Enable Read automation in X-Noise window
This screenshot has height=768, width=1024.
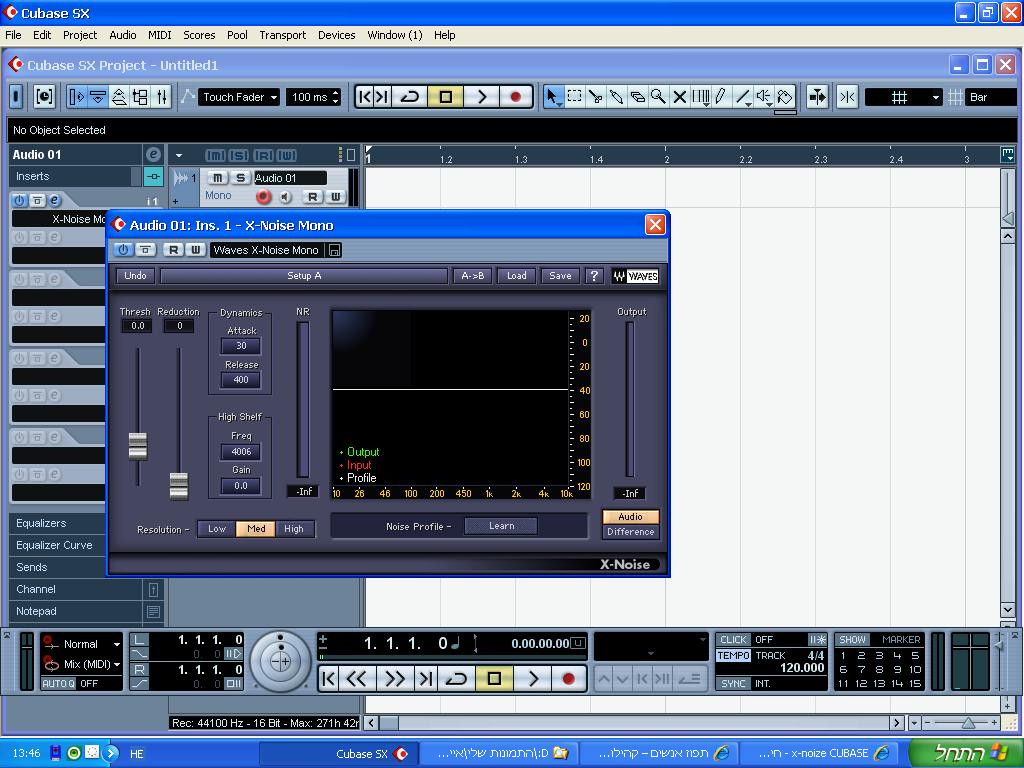(x=173, y=249)
